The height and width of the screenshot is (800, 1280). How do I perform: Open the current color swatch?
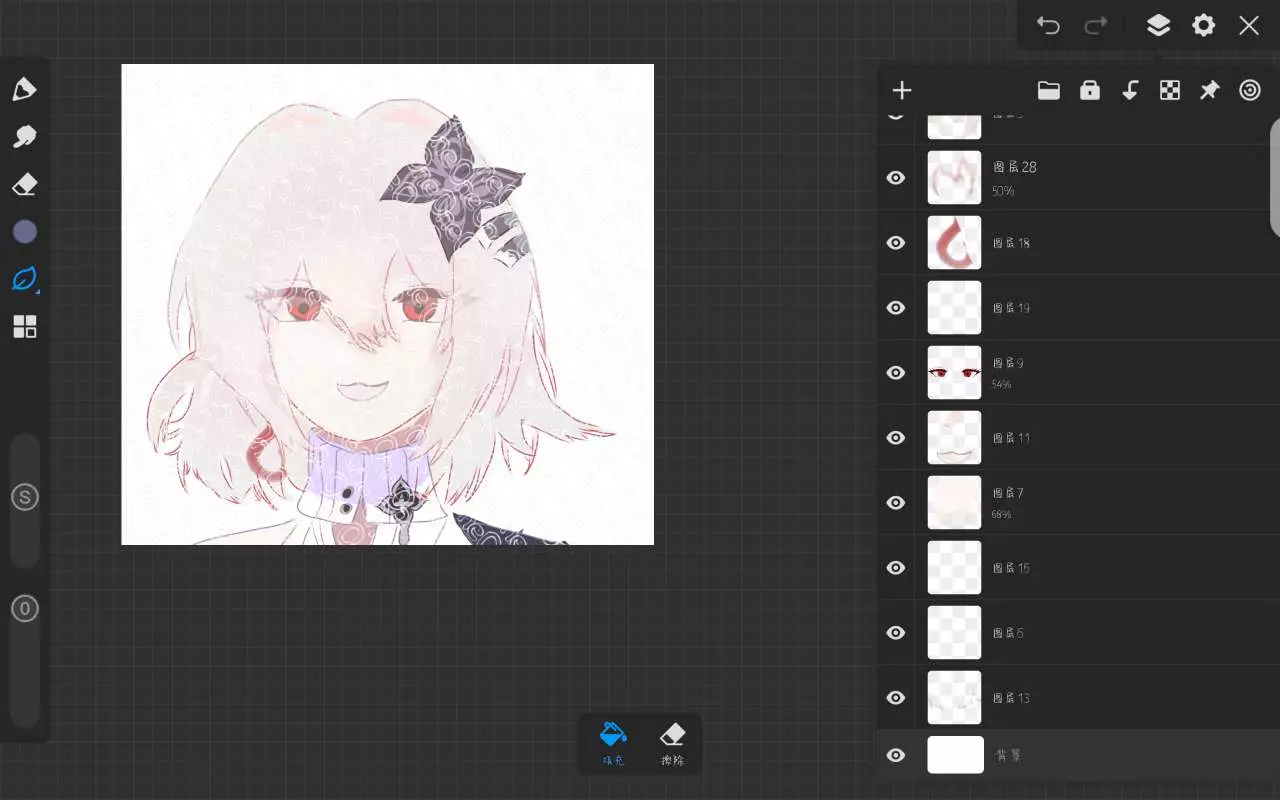click(x=24, y=232)
